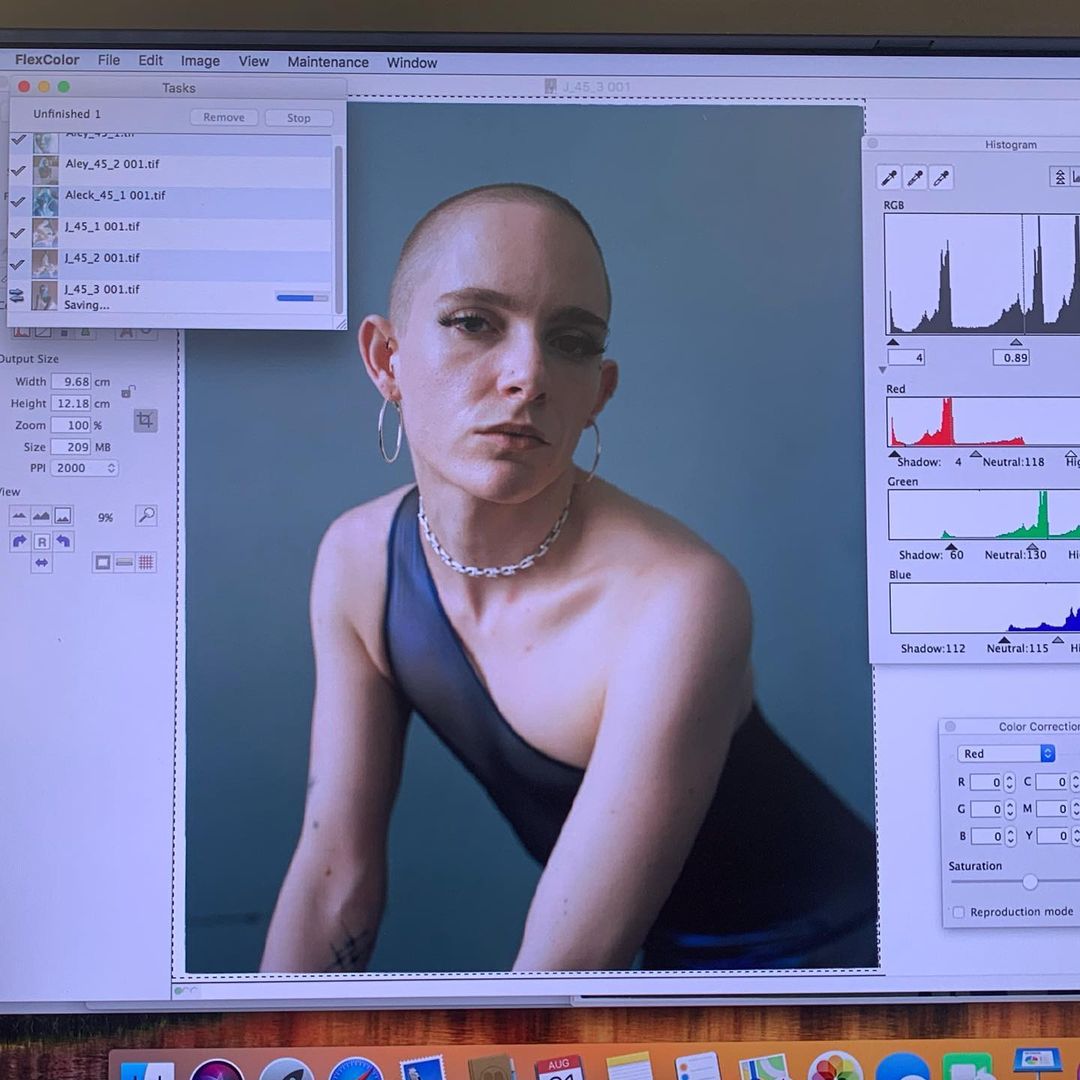Pick the highlight eyedropper in Histogram

click(940, 178)
